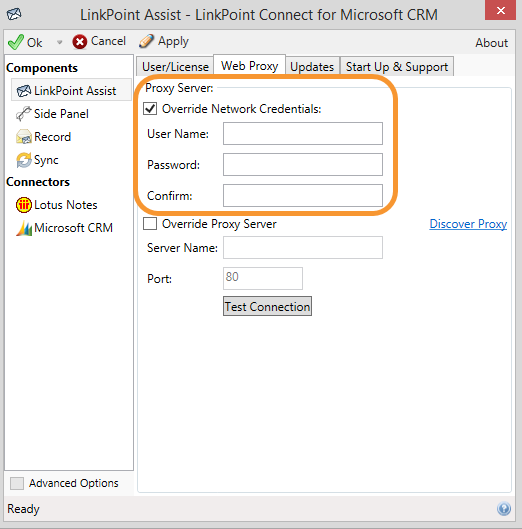
Task: Click the Apply pencil icon
Action: [x=146, y=41]
